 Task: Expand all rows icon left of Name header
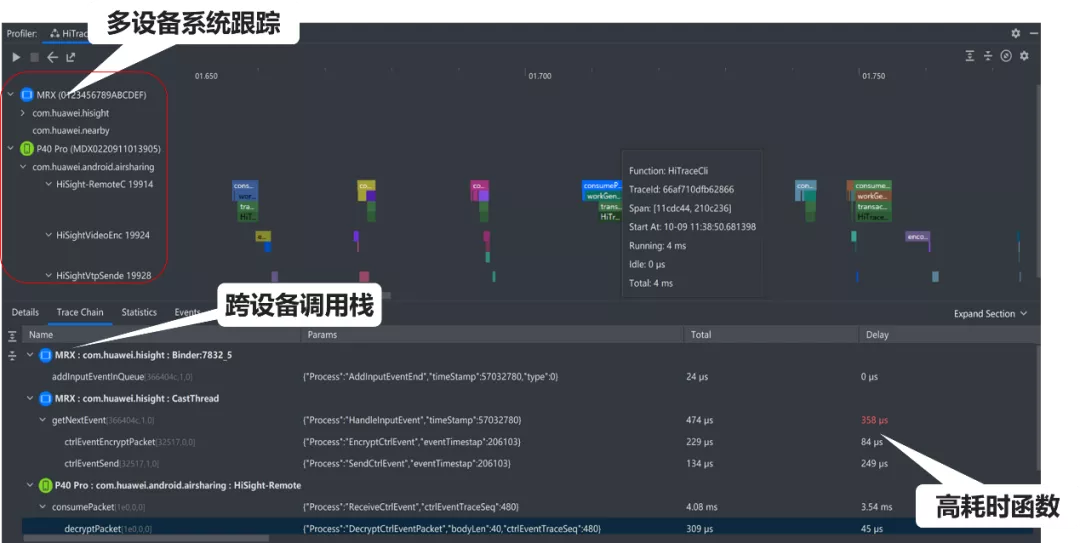(x=12, y=336)
